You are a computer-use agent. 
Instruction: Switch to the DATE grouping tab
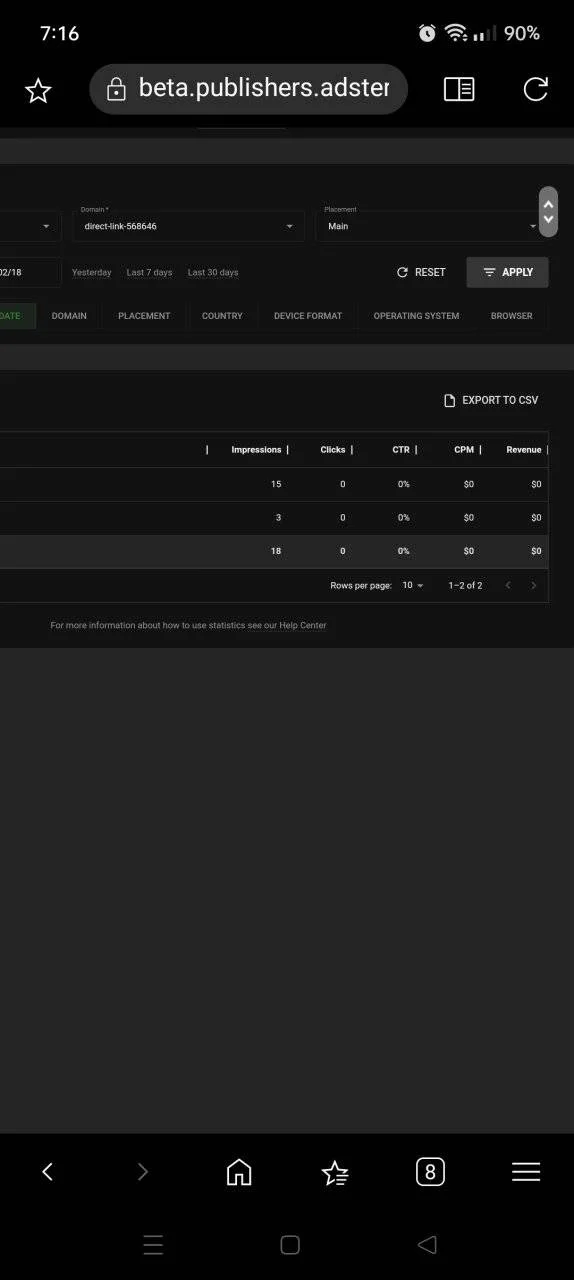coord(18,316)
